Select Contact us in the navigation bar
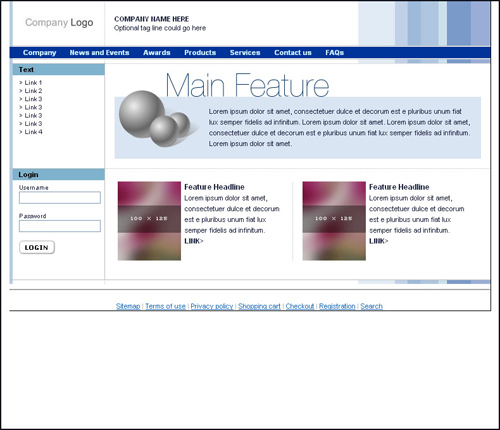The width and height of the screenshot is (500, 430). coord(293,53)
